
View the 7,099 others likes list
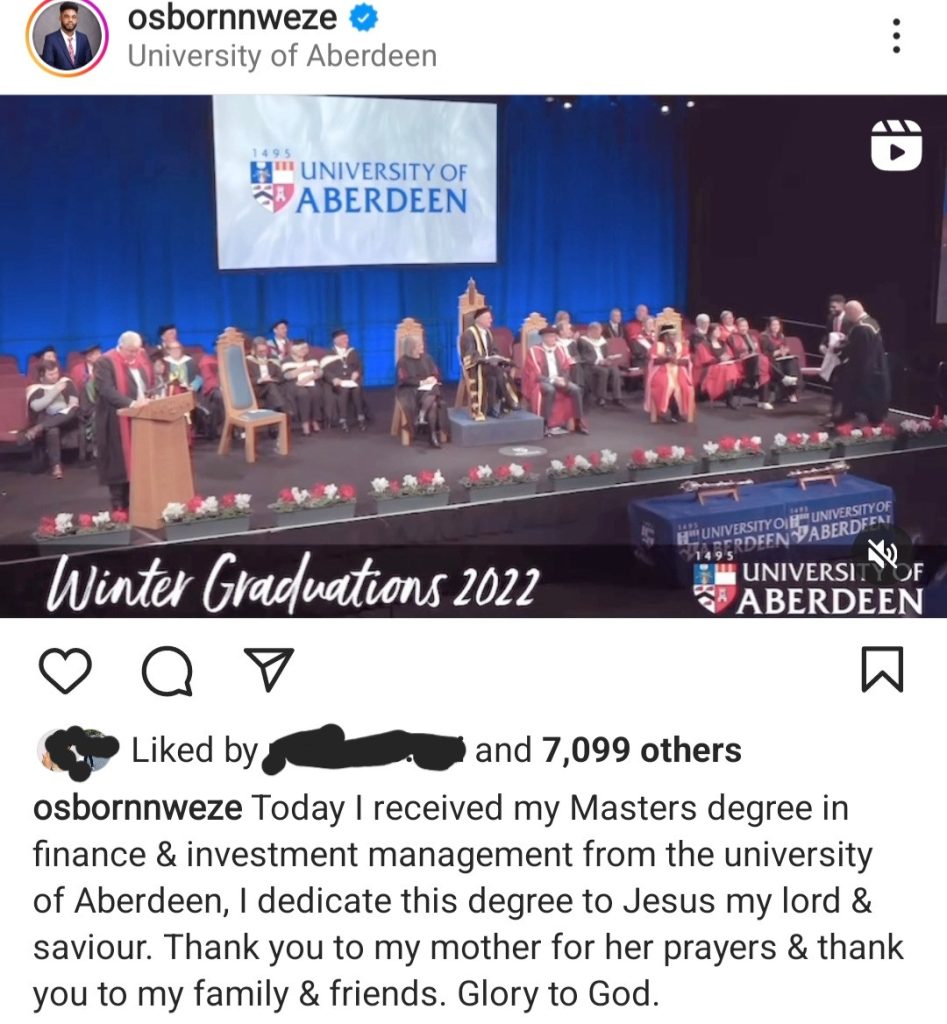click(x=641, y=750)
